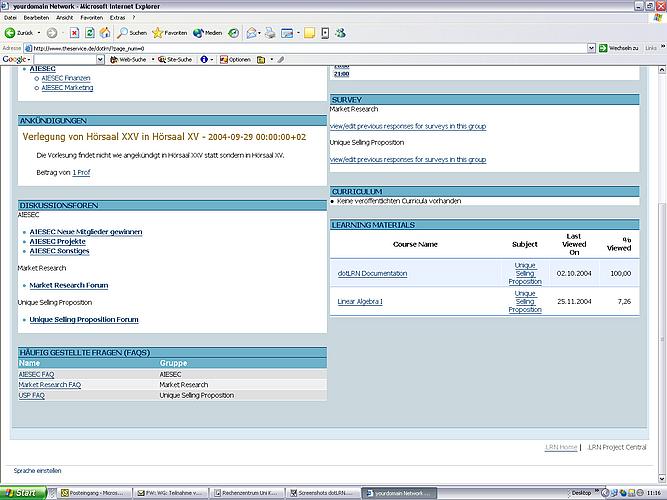Screen dimensions: 667x500
Task: Open the Market Research Forum link
Action: (x=69, y=286)
